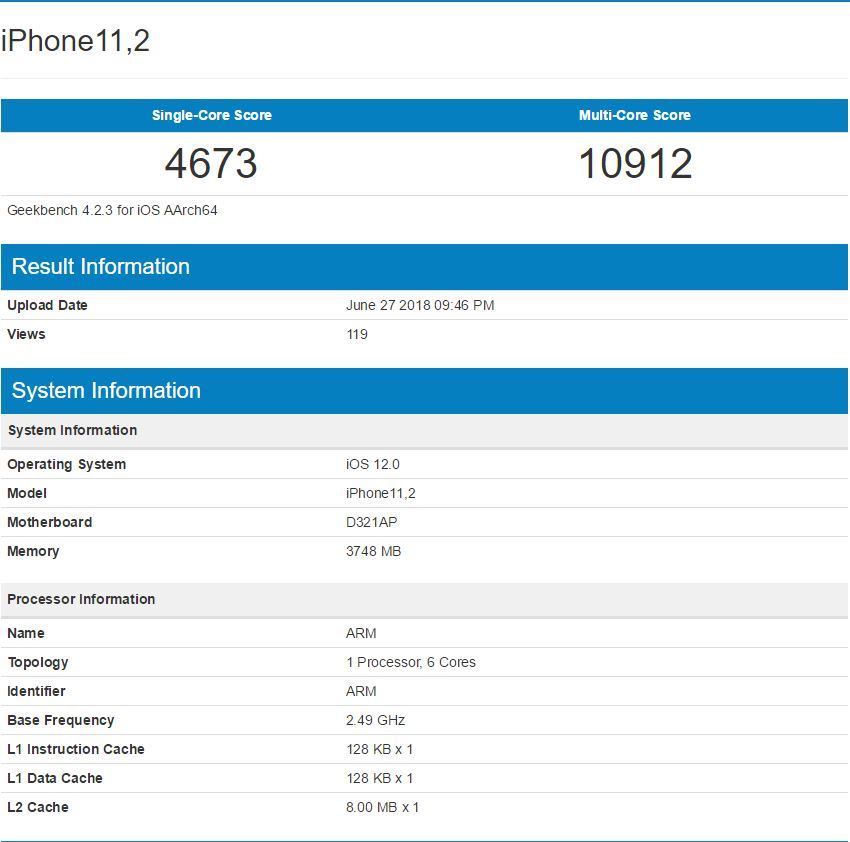Select the gray System Information subheader
Viewport: 850px width, 842px height.
[x=424, y=430]
